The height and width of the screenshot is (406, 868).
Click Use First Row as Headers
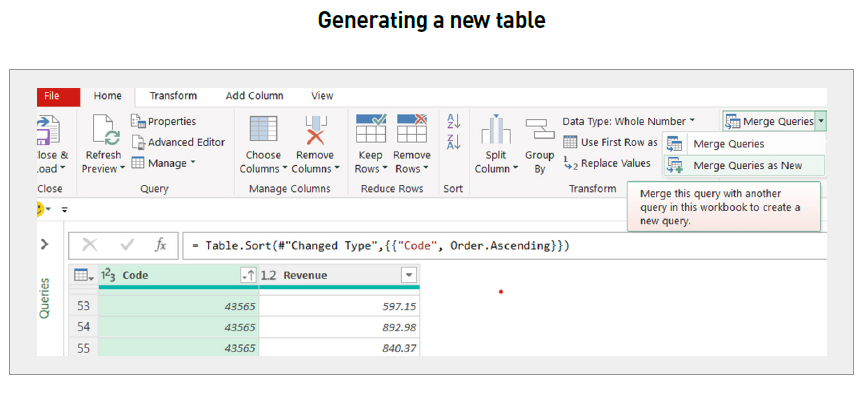pos(610,142)
